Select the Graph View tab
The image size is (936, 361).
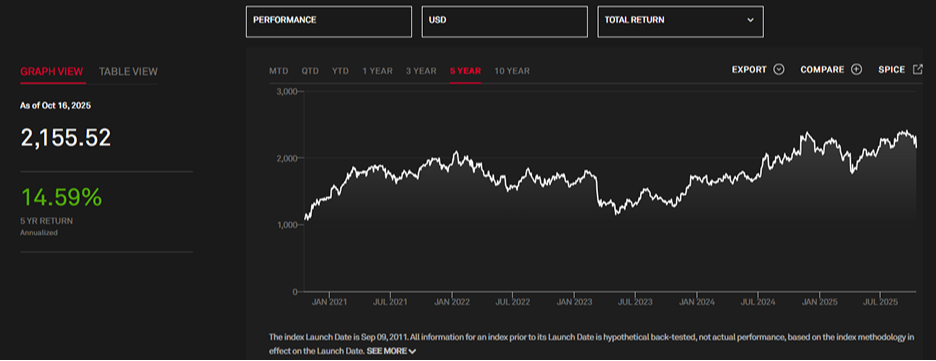pyautogui.click(x=51, y=72)
